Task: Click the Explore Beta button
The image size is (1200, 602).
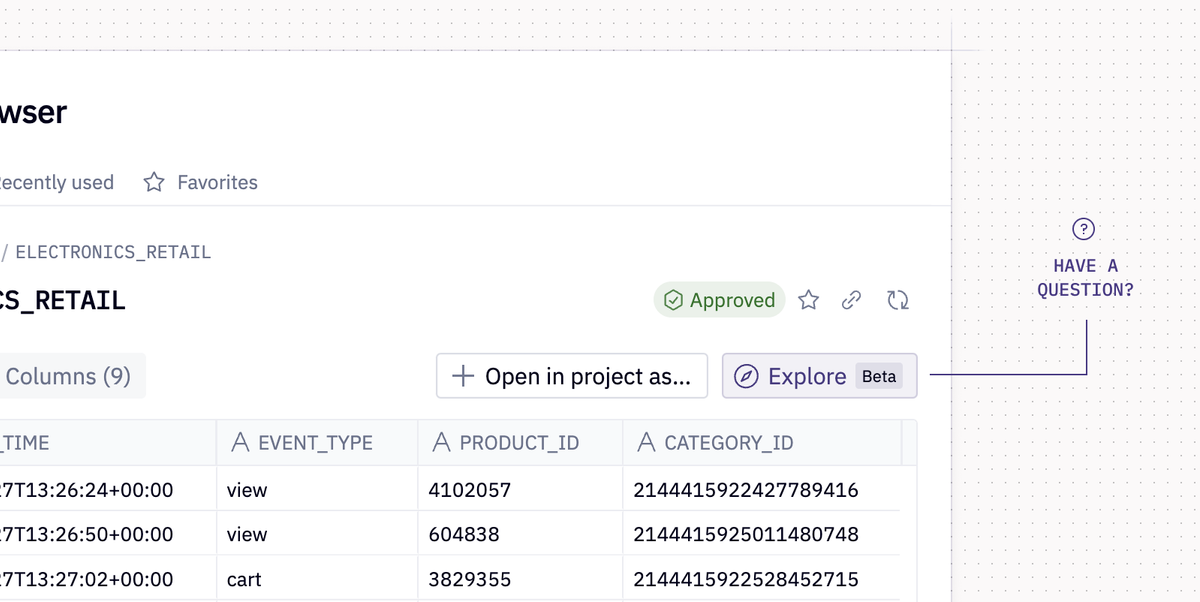Action: point(820,376)
